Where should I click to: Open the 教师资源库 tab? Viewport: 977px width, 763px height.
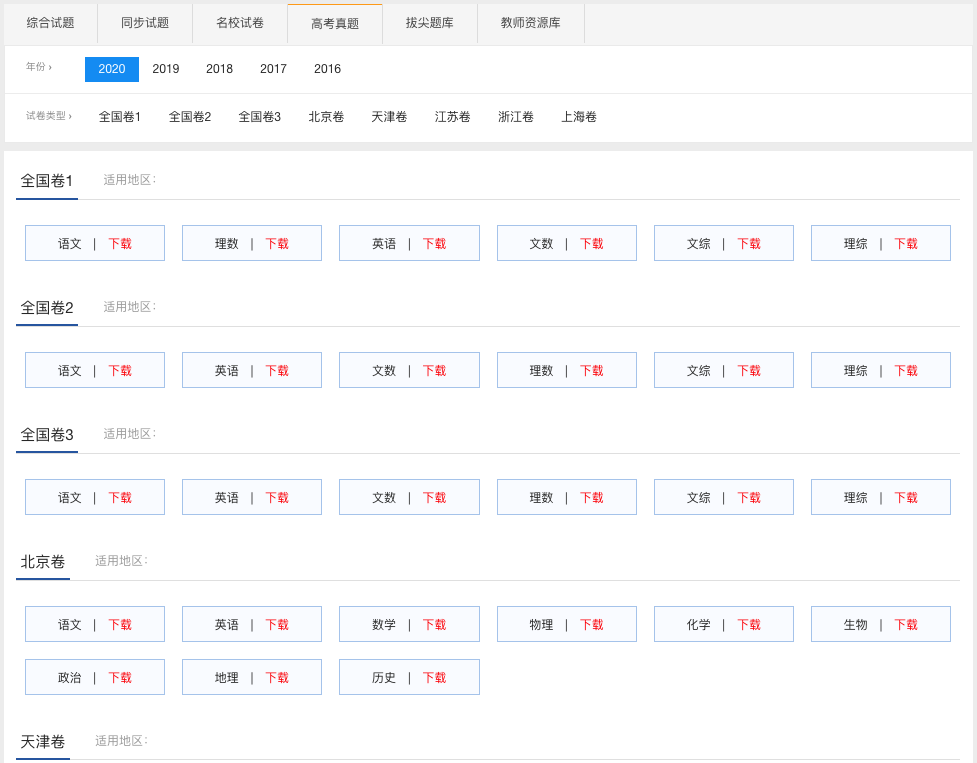coord(531,23)
